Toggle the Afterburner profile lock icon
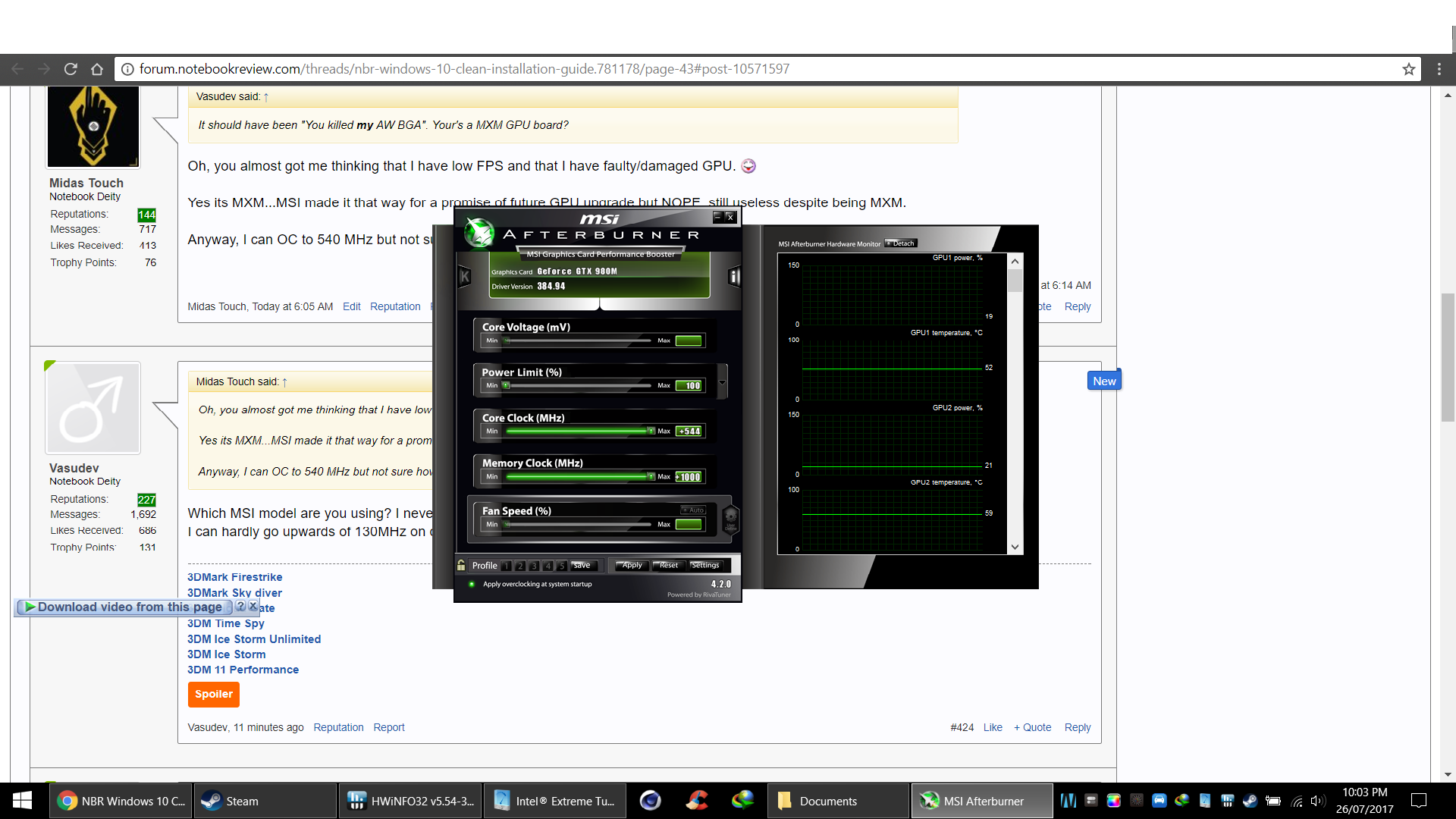The image size is (1456, 819). tap(461, 565)
